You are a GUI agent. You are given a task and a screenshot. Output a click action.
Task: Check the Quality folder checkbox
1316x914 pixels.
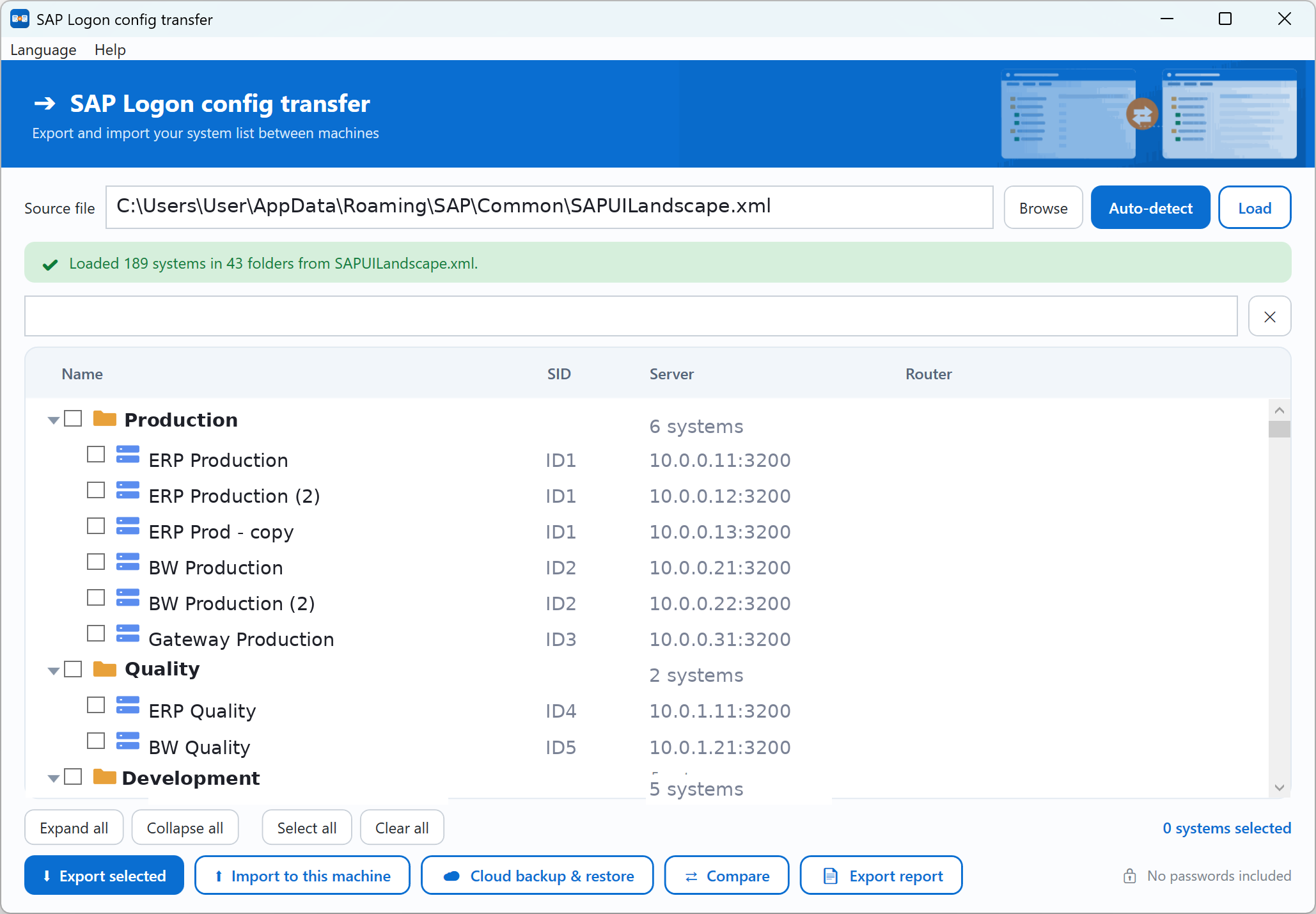(74, 669)
